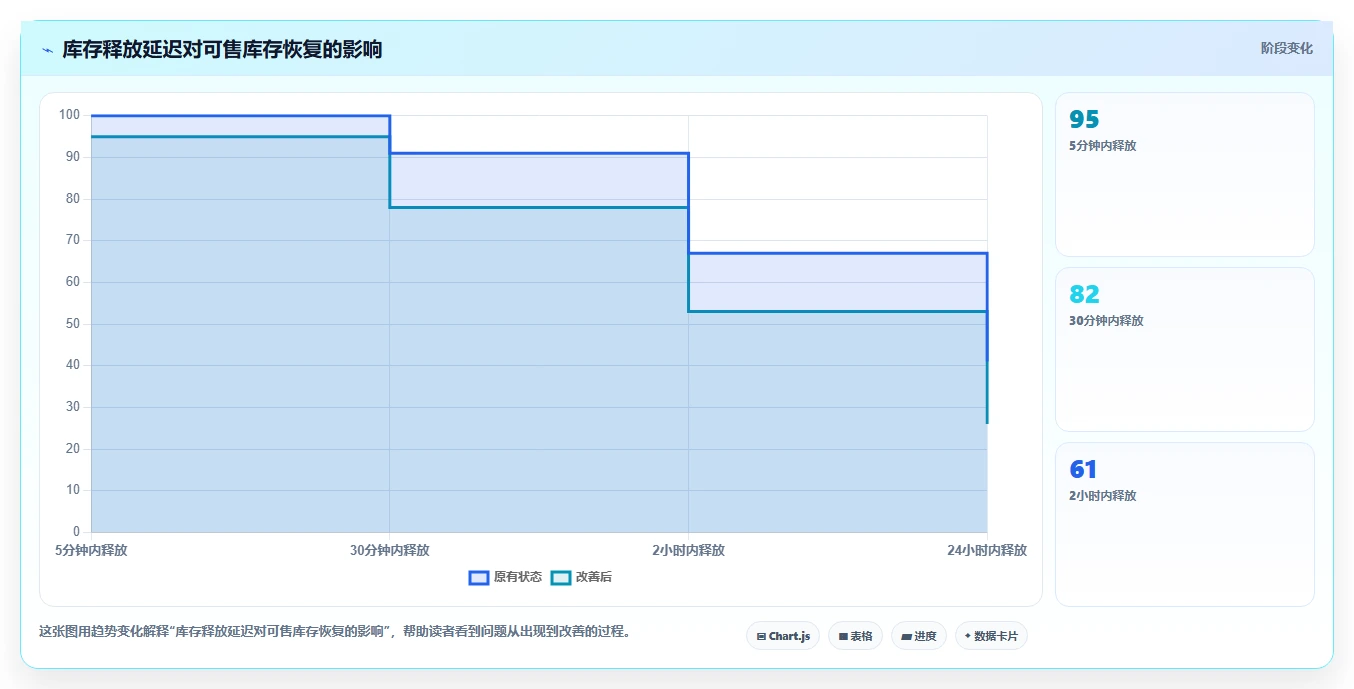Click the title 库存释放延迟对可售库存恢复的影响
The image size is (1354, 689).
pyautogui.click(x=222, y=49)
